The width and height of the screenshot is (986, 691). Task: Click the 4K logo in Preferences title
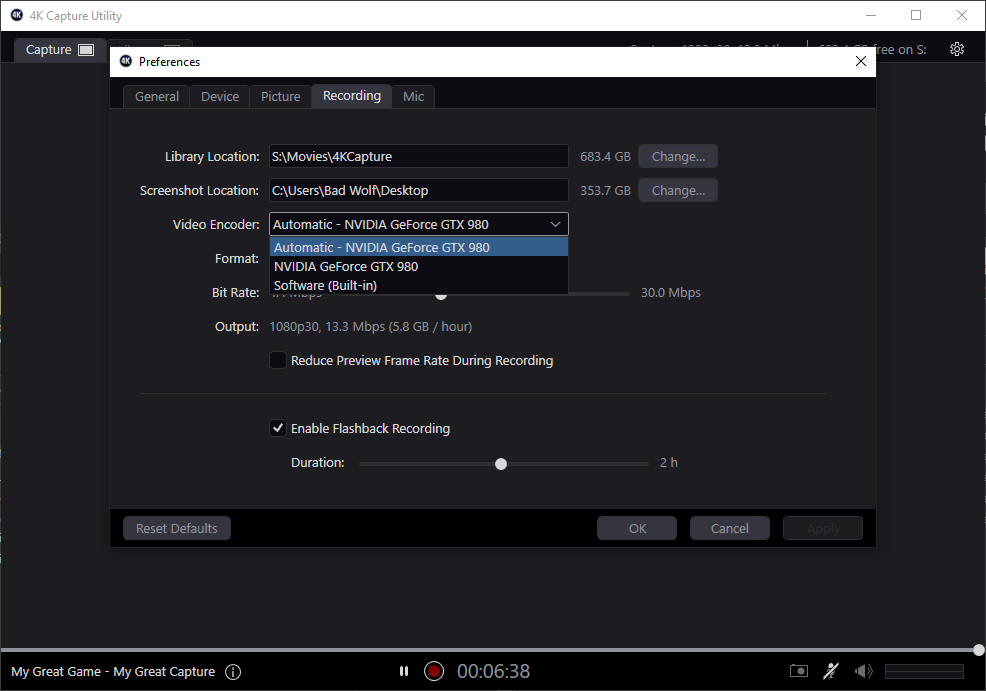coord(126,61)
